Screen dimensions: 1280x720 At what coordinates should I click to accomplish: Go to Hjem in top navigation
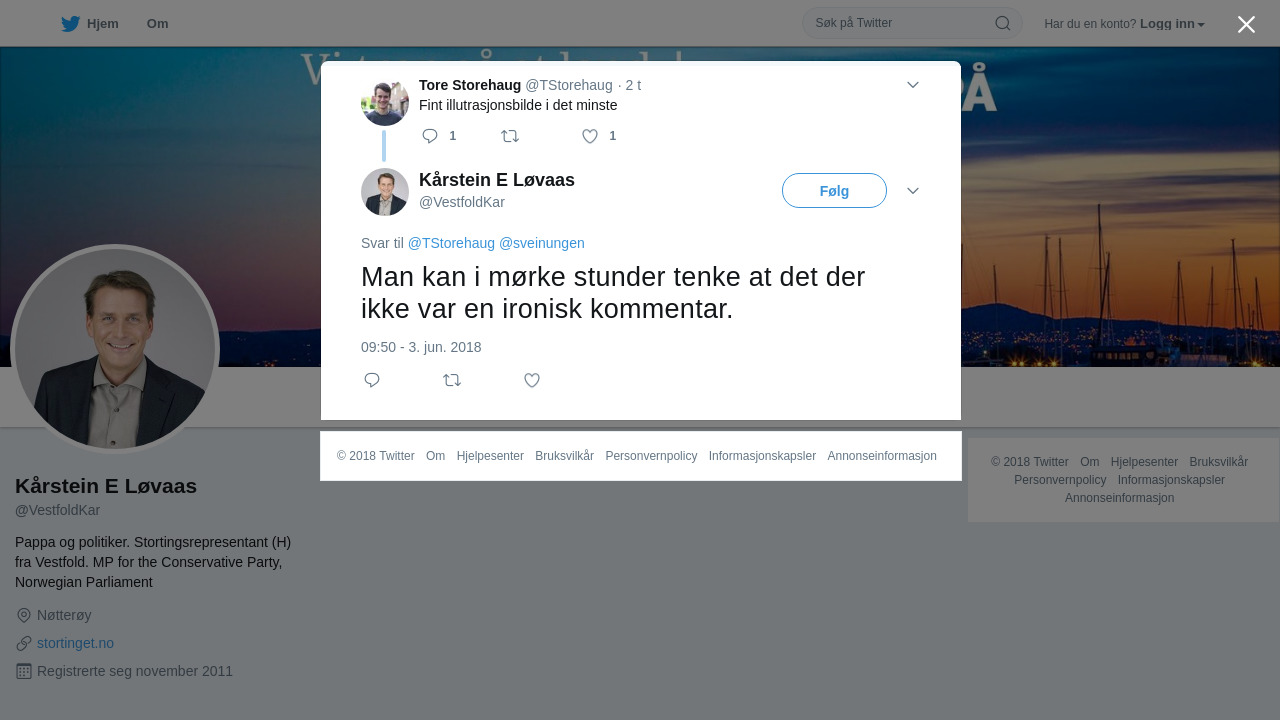point(103,24)
